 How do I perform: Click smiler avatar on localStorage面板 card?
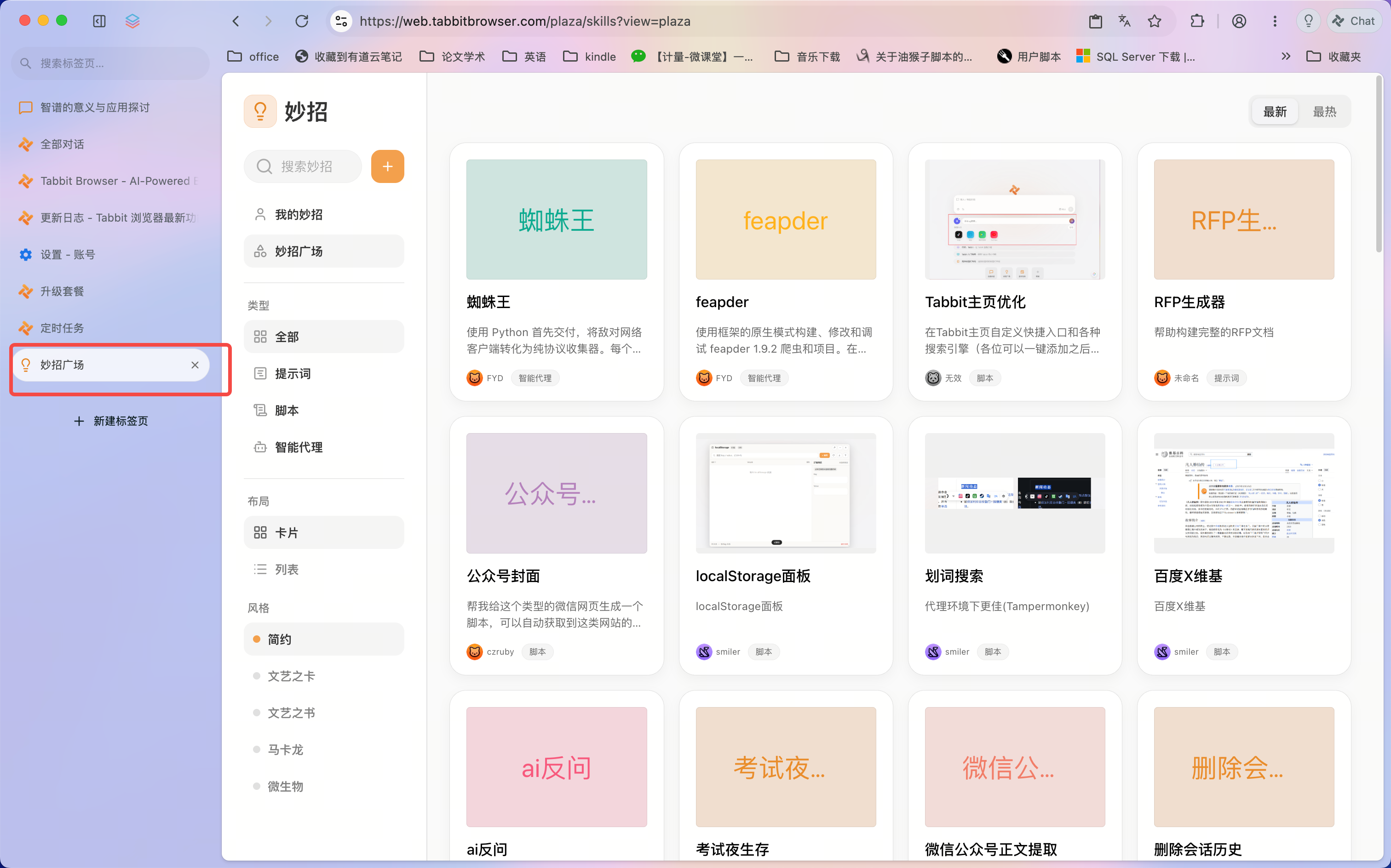[703, 651]
